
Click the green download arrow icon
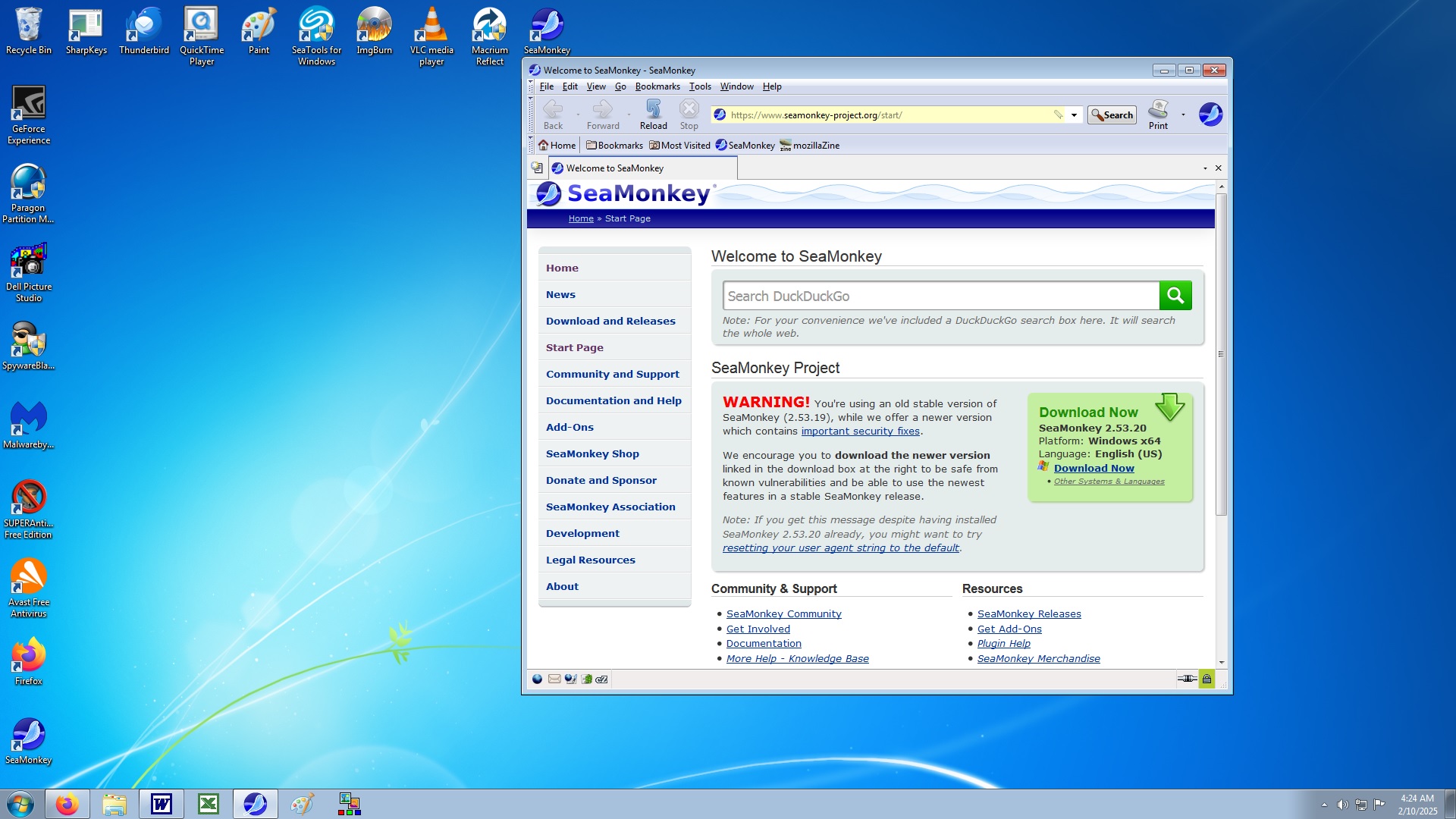click(1169, 407)
